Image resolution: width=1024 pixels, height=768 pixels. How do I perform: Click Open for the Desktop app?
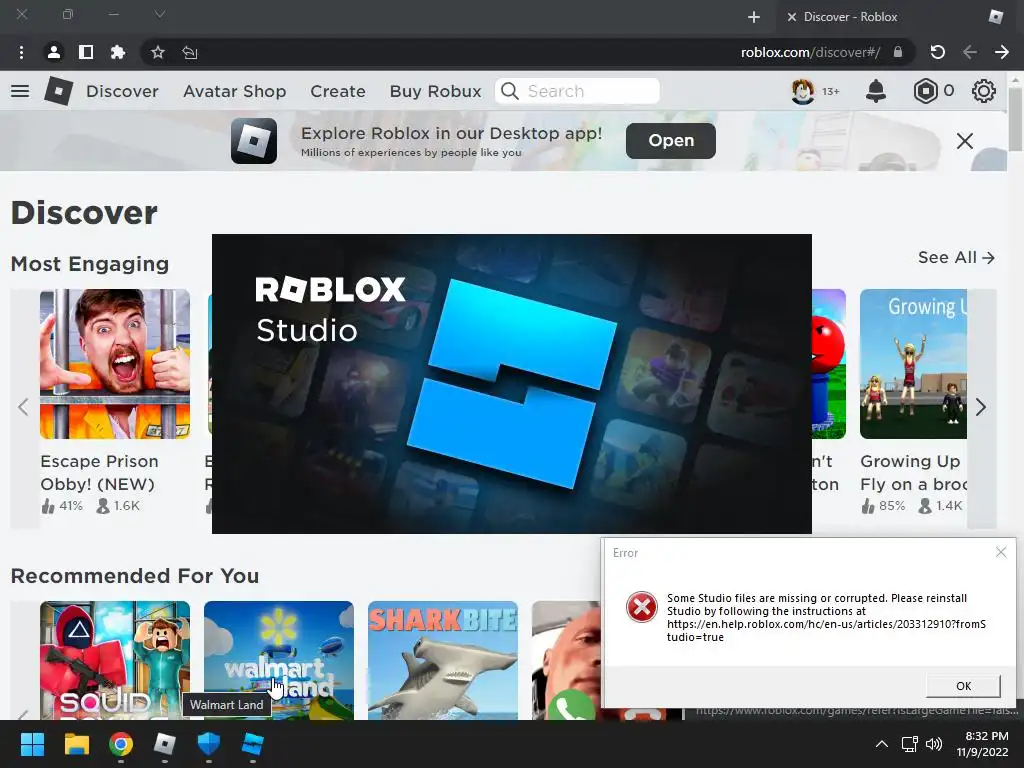click(671, 140)
